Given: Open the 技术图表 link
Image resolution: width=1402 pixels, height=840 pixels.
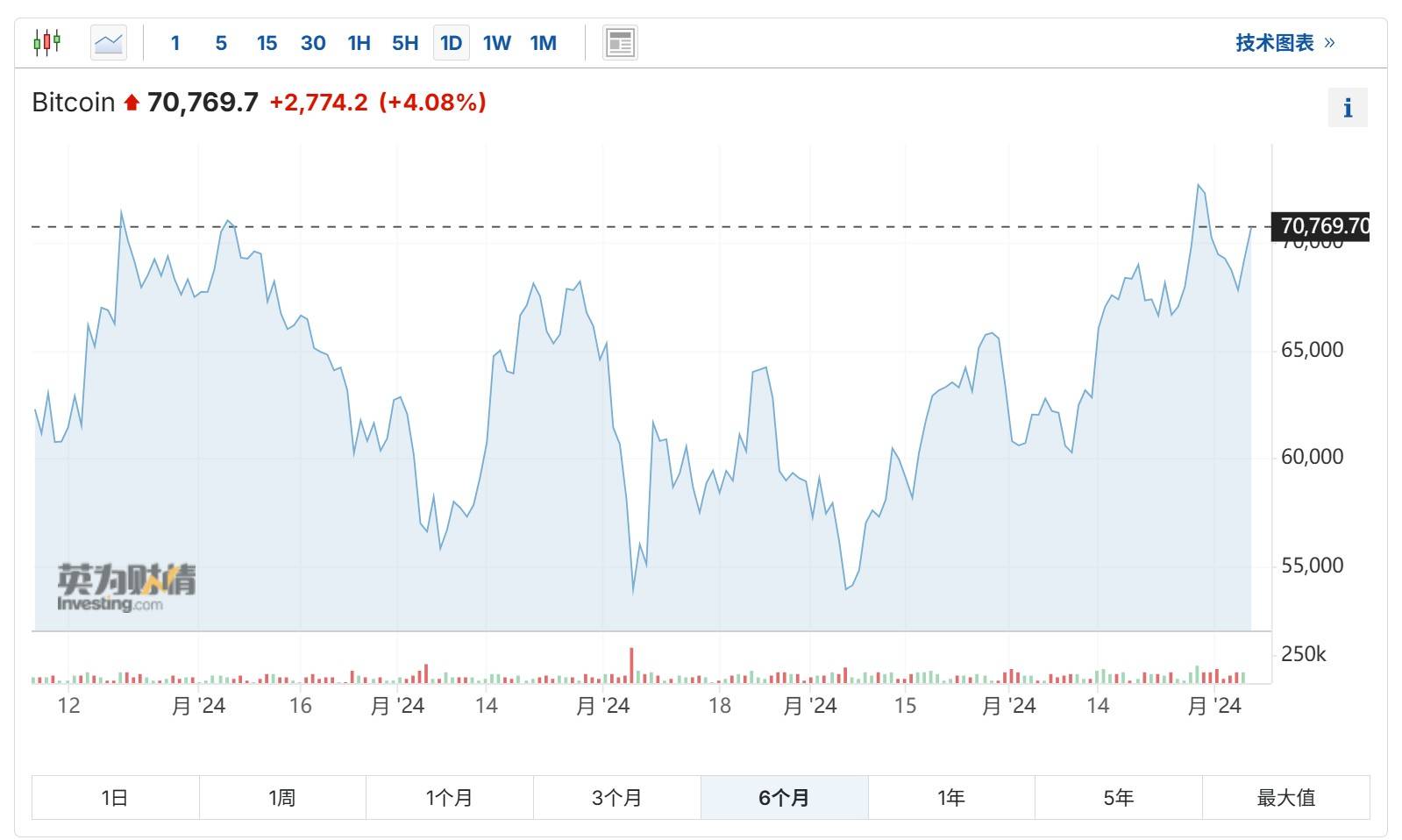Looking at the screenshot, I should point(1285,43).
